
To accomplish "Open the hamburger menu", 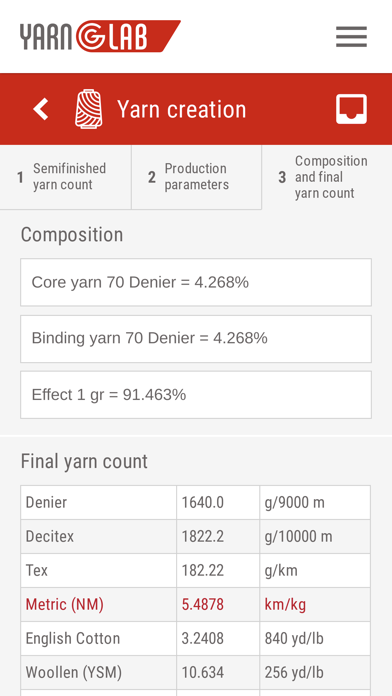I will coord(351,36).
